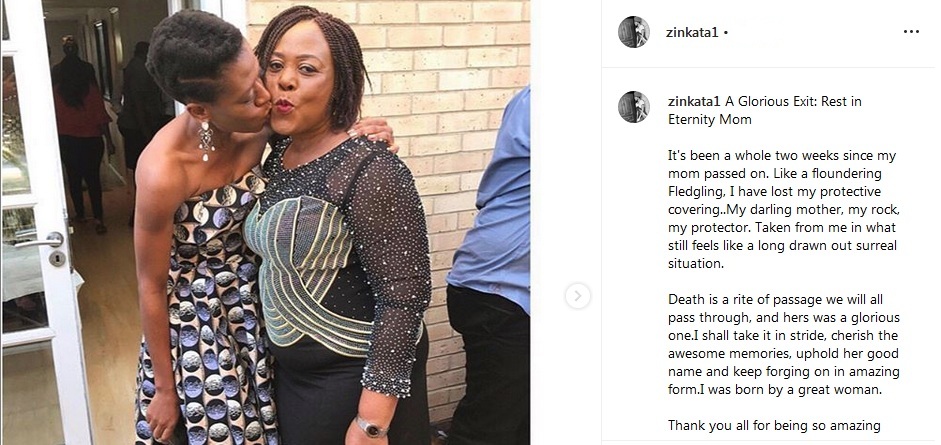Open zinkata1 username link in caption
Viewport: 941px width, 445px height.
(694, 101)
